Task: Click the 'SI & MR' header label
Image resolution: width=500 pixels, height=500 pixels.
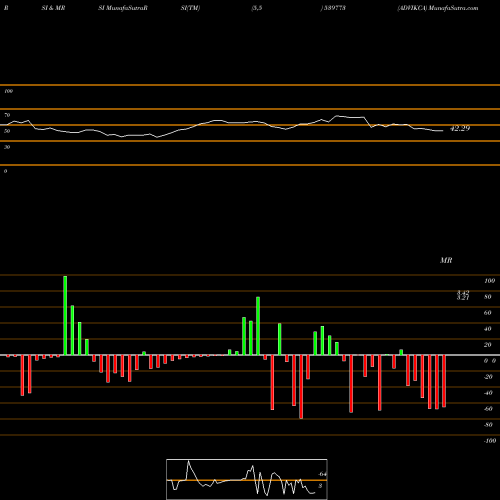Action: point(53,8)
